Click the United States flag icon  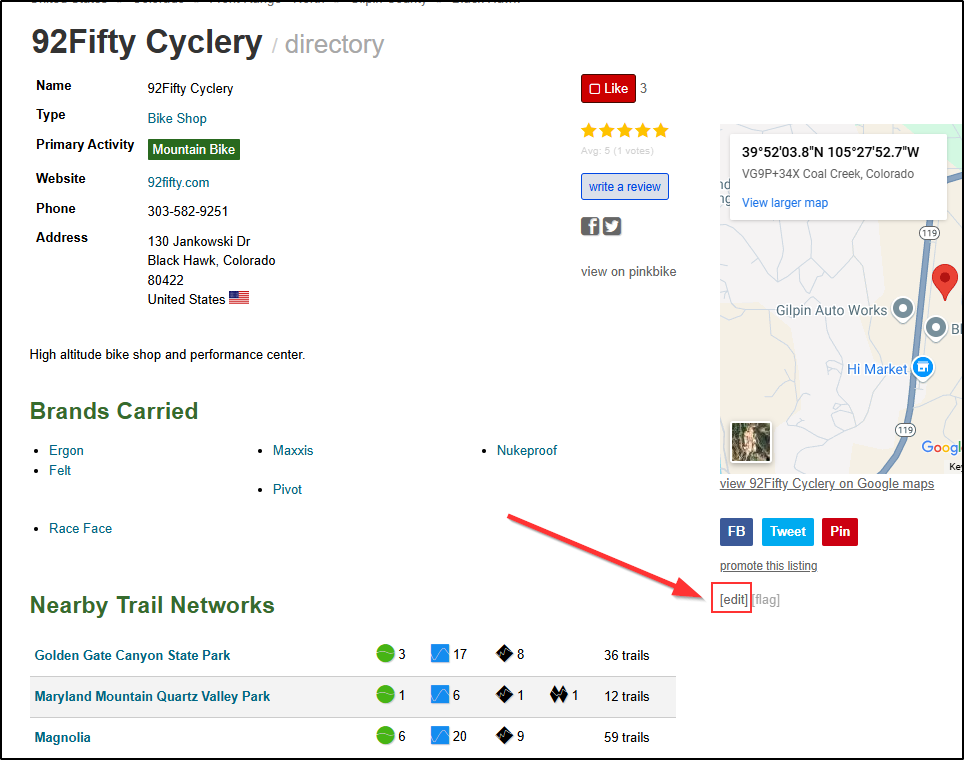(x=239, y=298)
